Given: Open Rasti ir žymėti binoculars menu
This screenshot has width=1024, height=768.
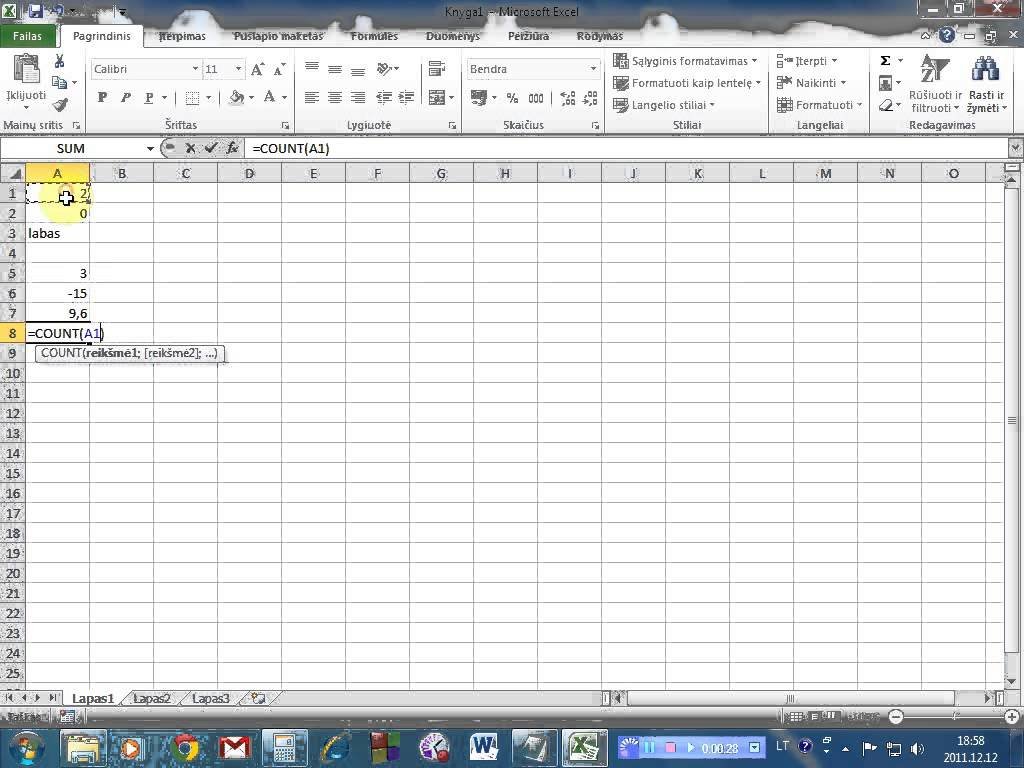Looking at the screenshot, I should (986, 84).
